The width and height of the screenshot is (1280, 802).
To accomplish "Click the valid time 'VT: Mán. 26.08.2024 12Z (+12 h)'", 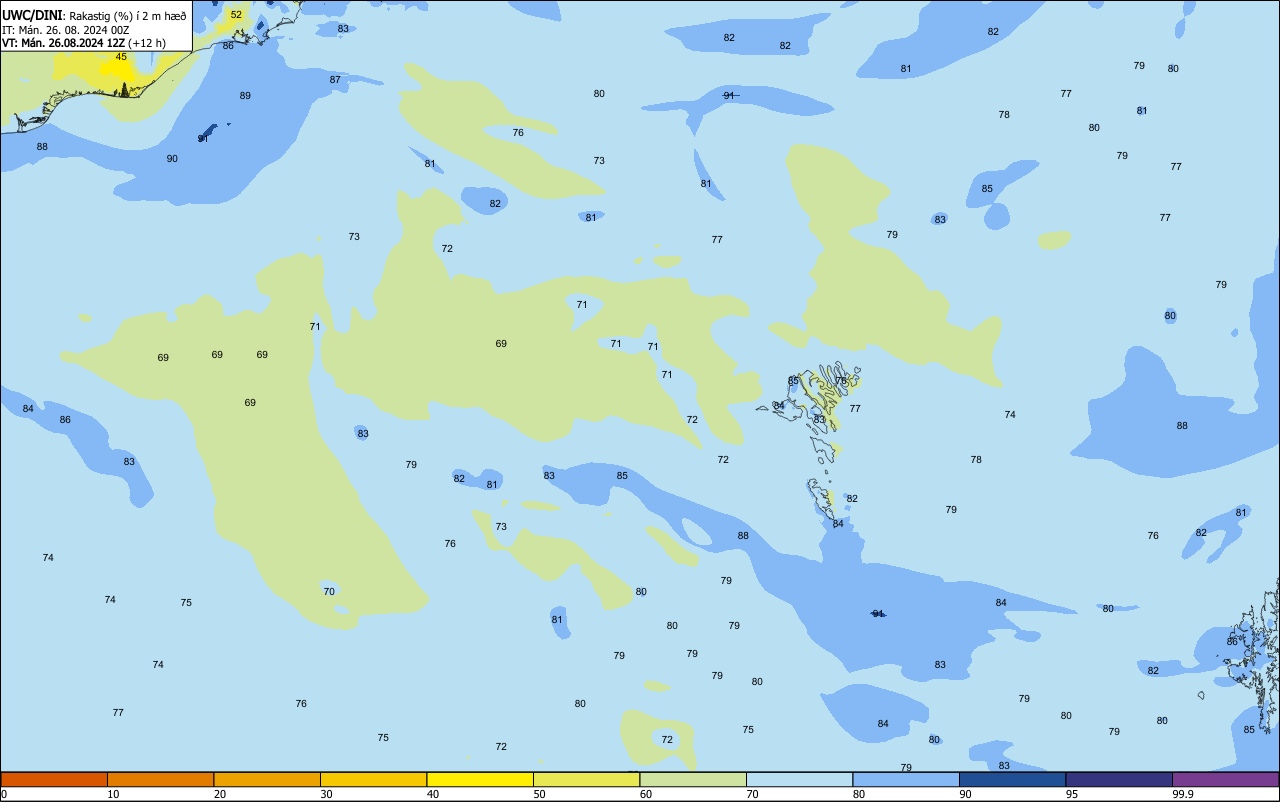I will [x=84, y=43].
